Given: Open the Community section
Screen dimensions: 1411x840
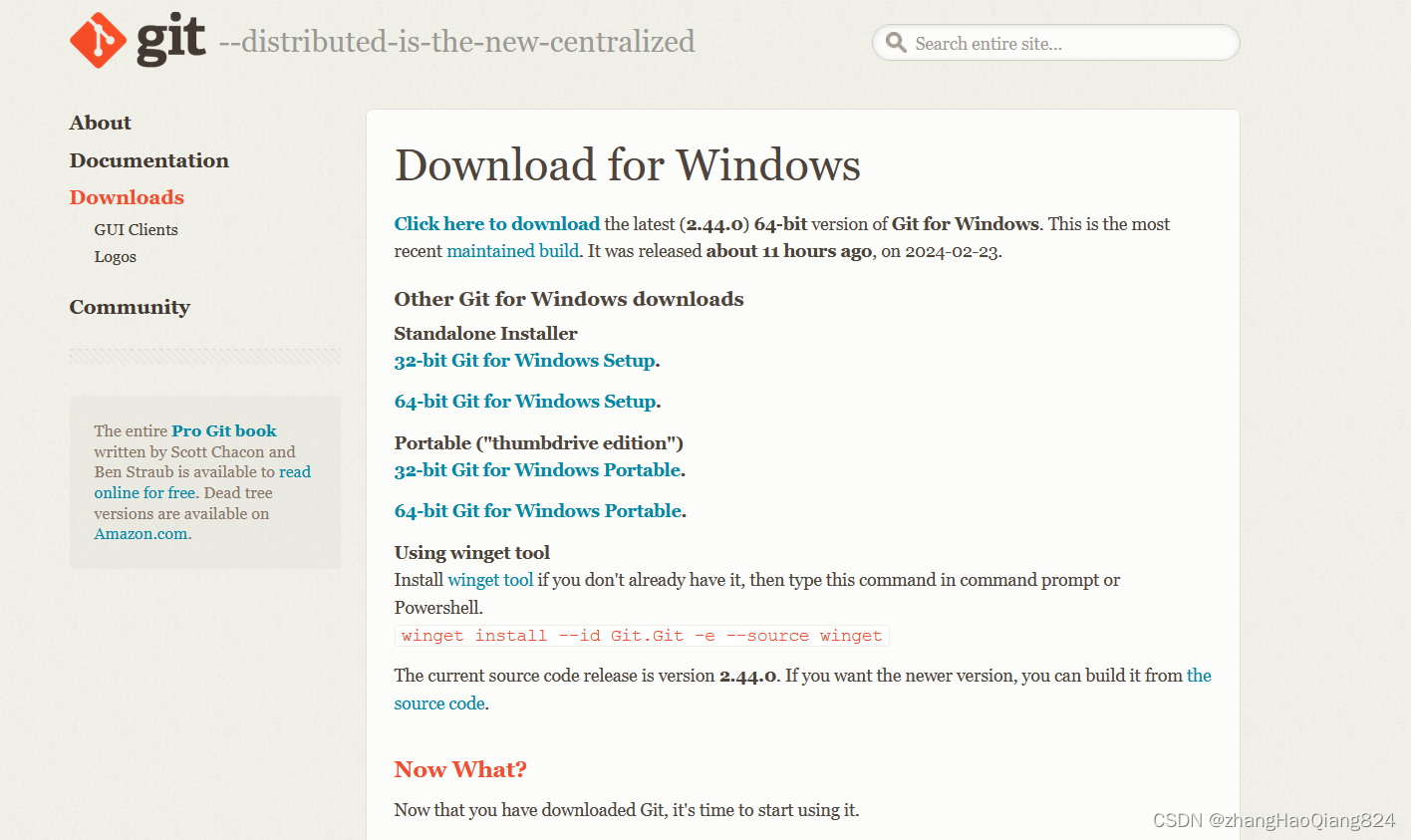Looking at the screenshot, I should (x=130, y=307).
